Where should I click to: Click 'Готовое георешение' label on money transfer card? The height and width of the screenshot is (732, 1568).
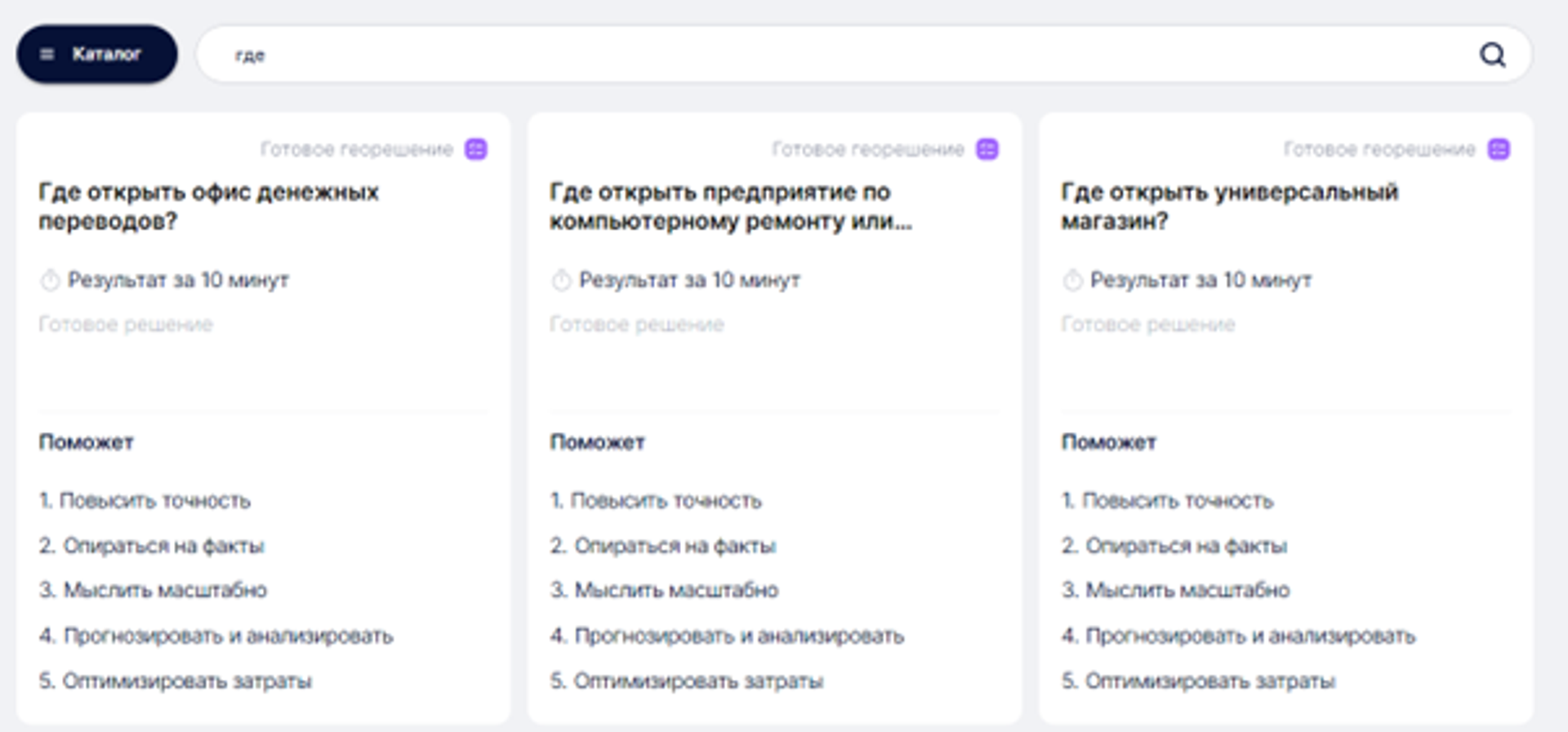point(356,150)
